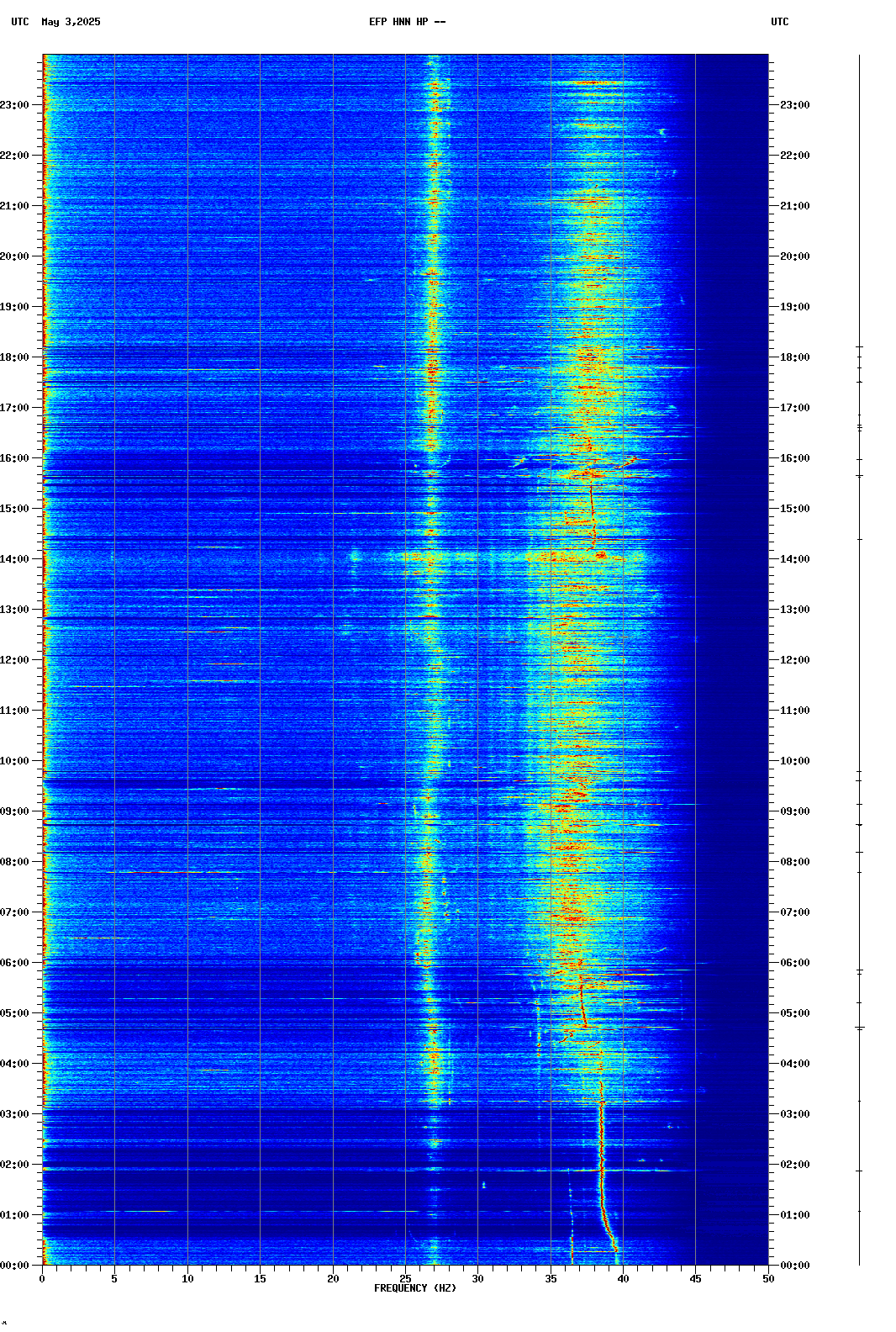Select 06:00 on the right time axis

[795, 963]
